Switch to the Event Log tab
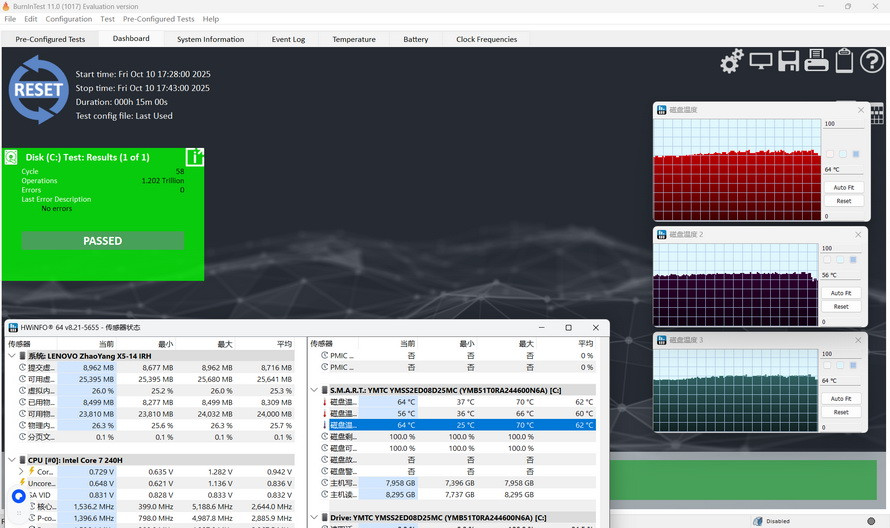890x528 pixels. point(288,39)
